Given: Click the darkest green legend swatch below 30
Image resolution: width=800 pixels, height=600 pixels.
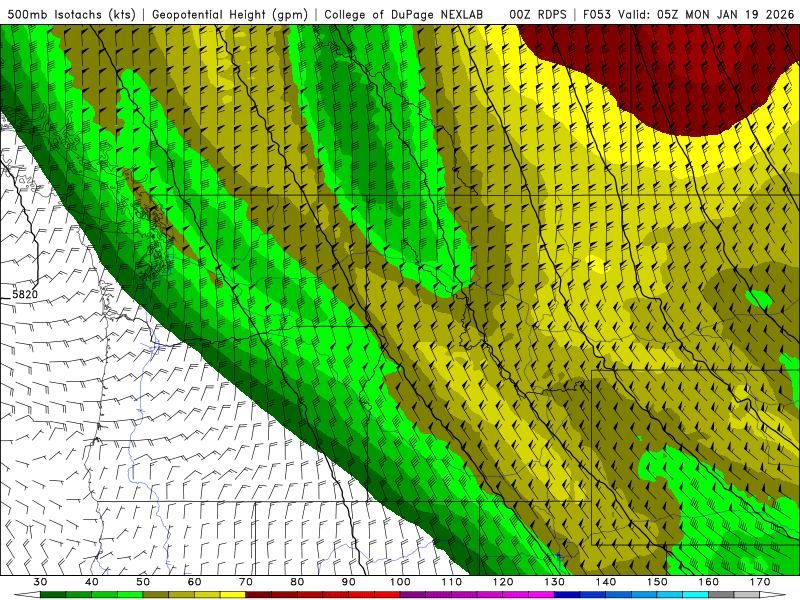Looking at the screenshot, I should 53,595.
